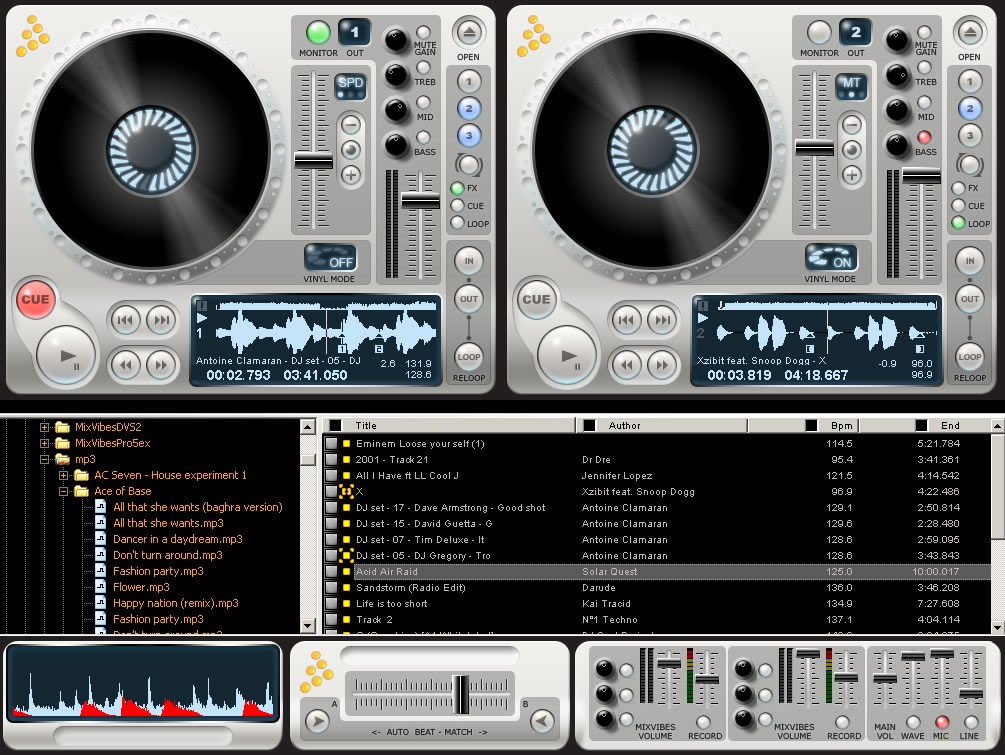Toggle the MUTE GAIN button on deck 1
The width and height of the screenshot is (1005, 755).
click(423, 32)
